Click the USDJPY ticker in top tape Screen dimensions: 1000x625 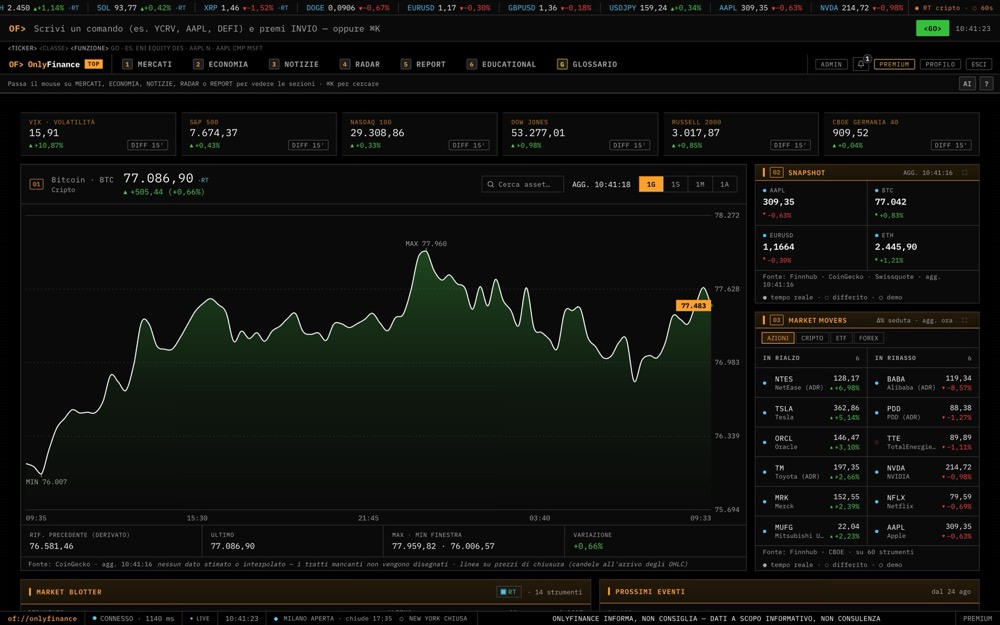654,8
